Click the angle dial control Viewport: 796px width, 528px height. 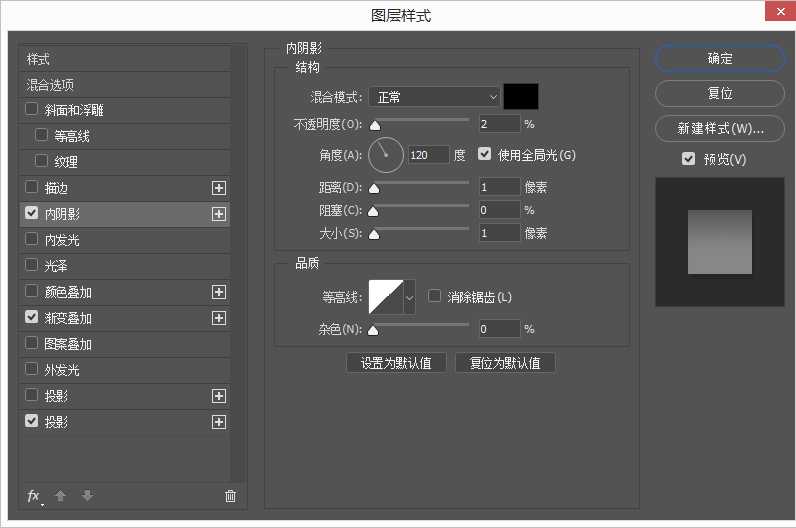click(x=386, y=154)
